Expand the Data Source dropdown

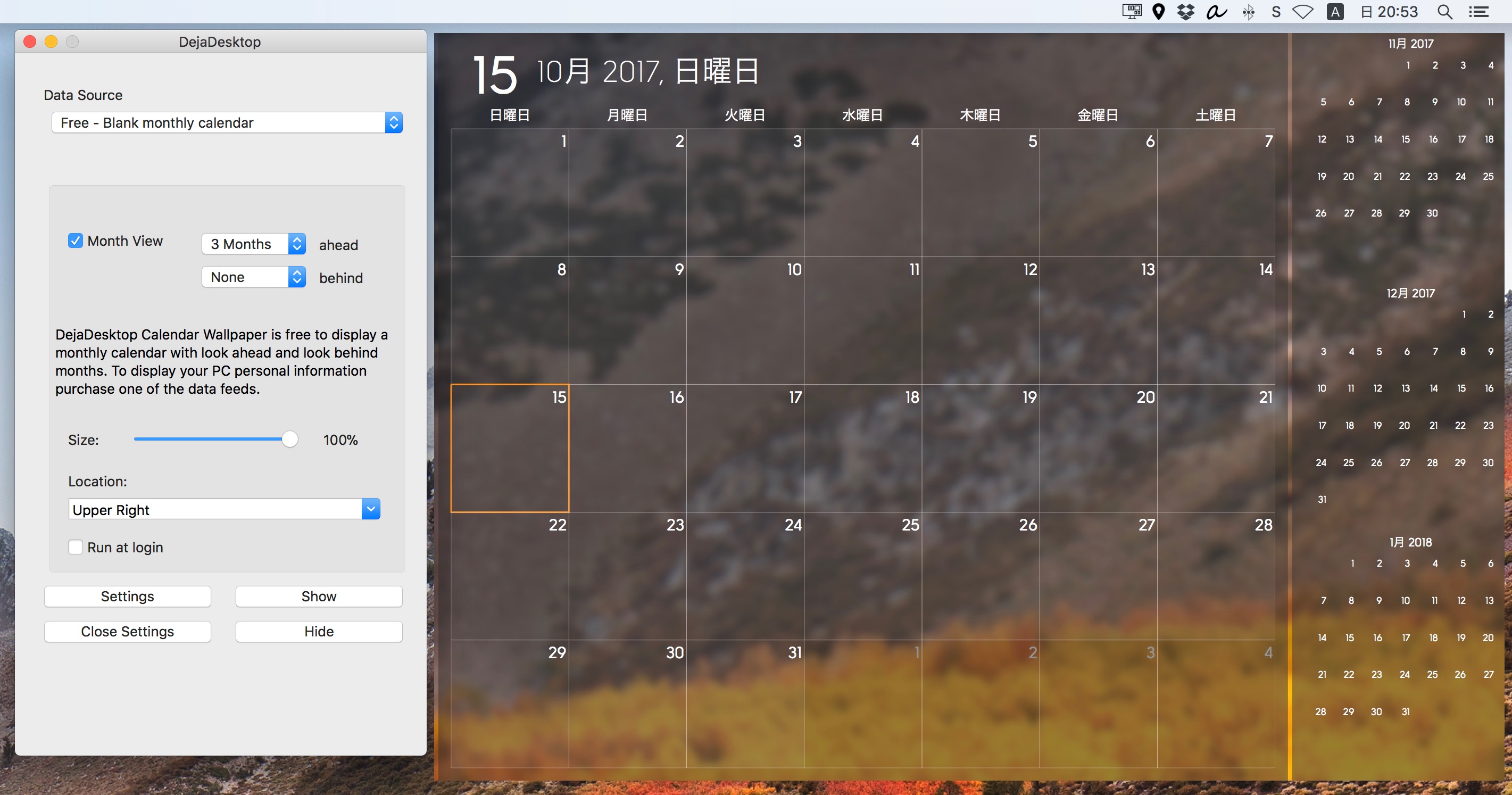click(x=396, y=122)
